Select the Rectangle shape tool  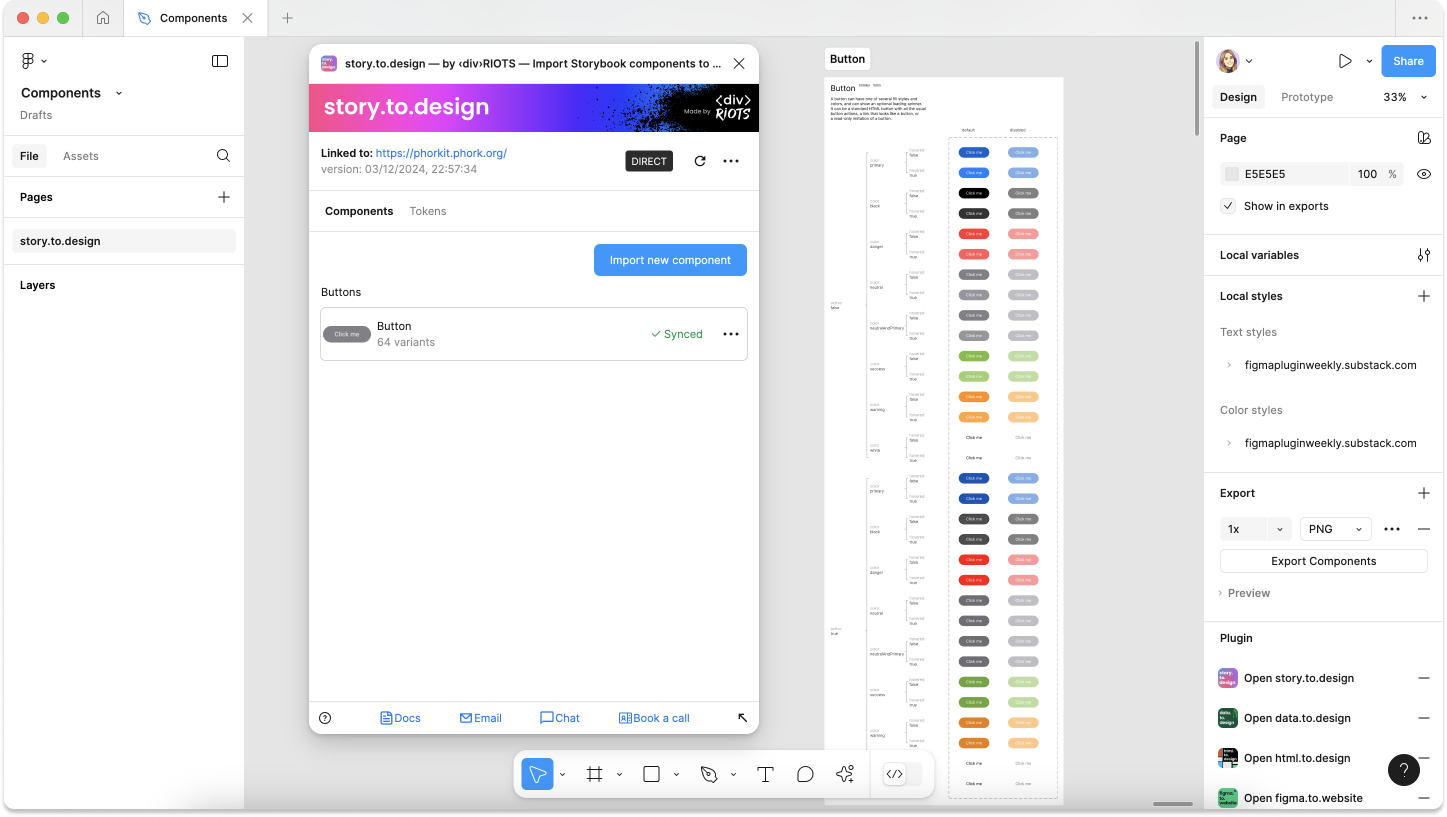[651, 774]
